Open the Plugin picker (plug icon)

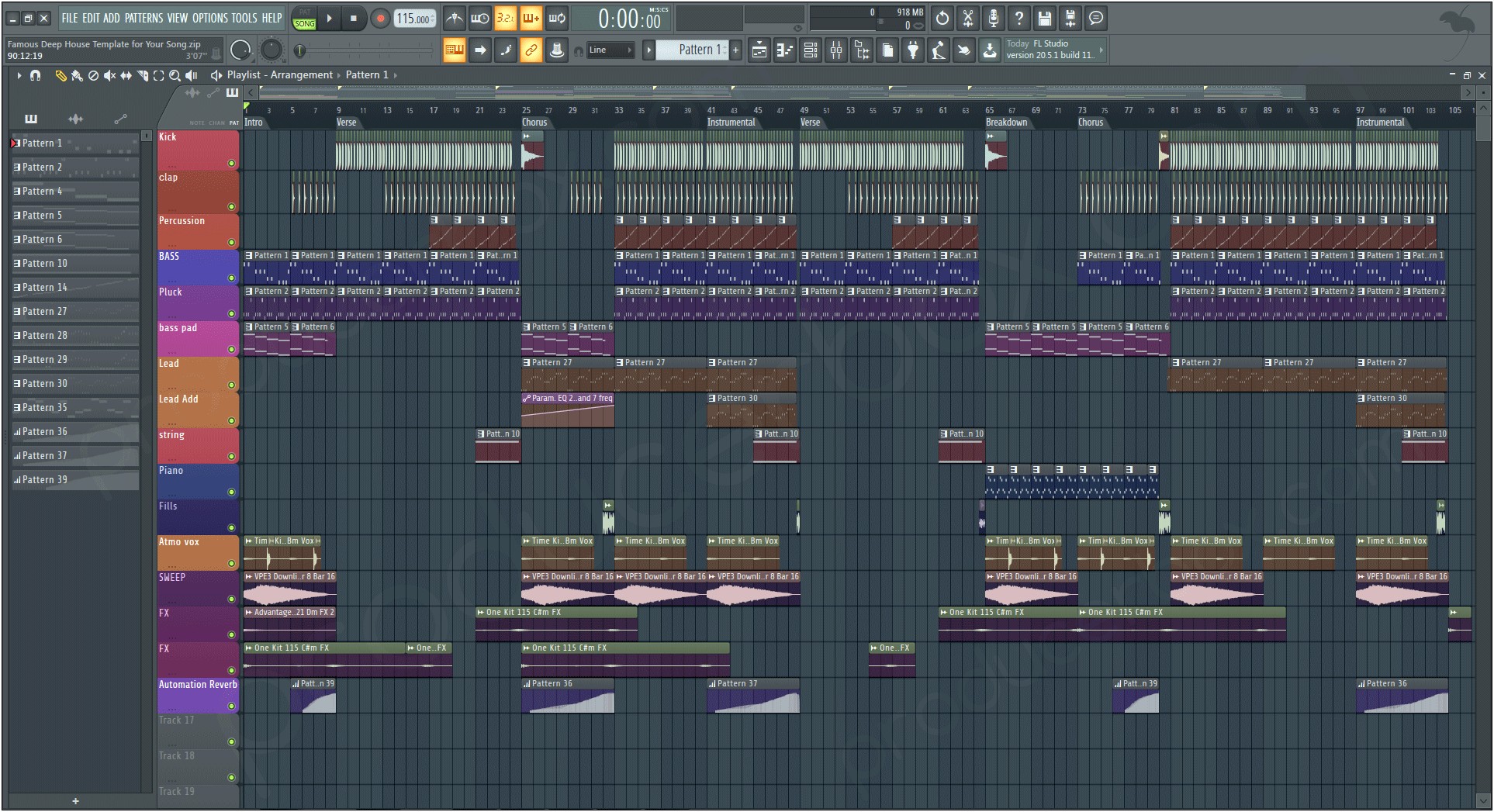913,50
